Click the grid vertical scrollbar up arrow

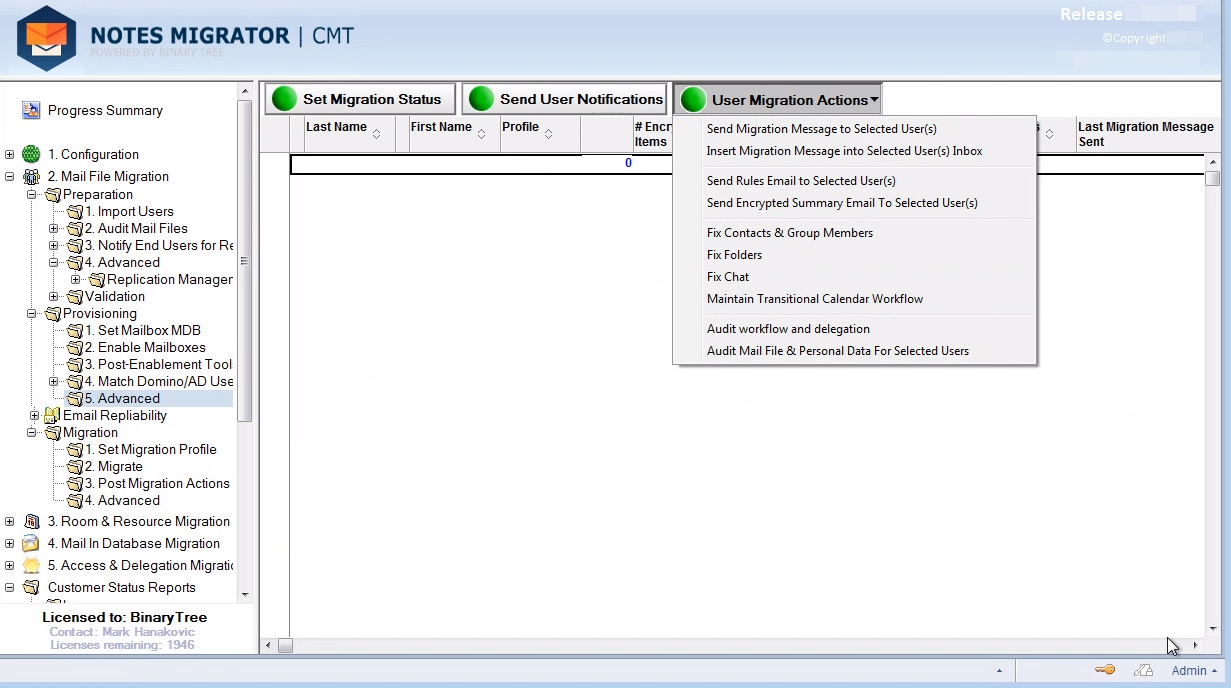click(1213, 161)
